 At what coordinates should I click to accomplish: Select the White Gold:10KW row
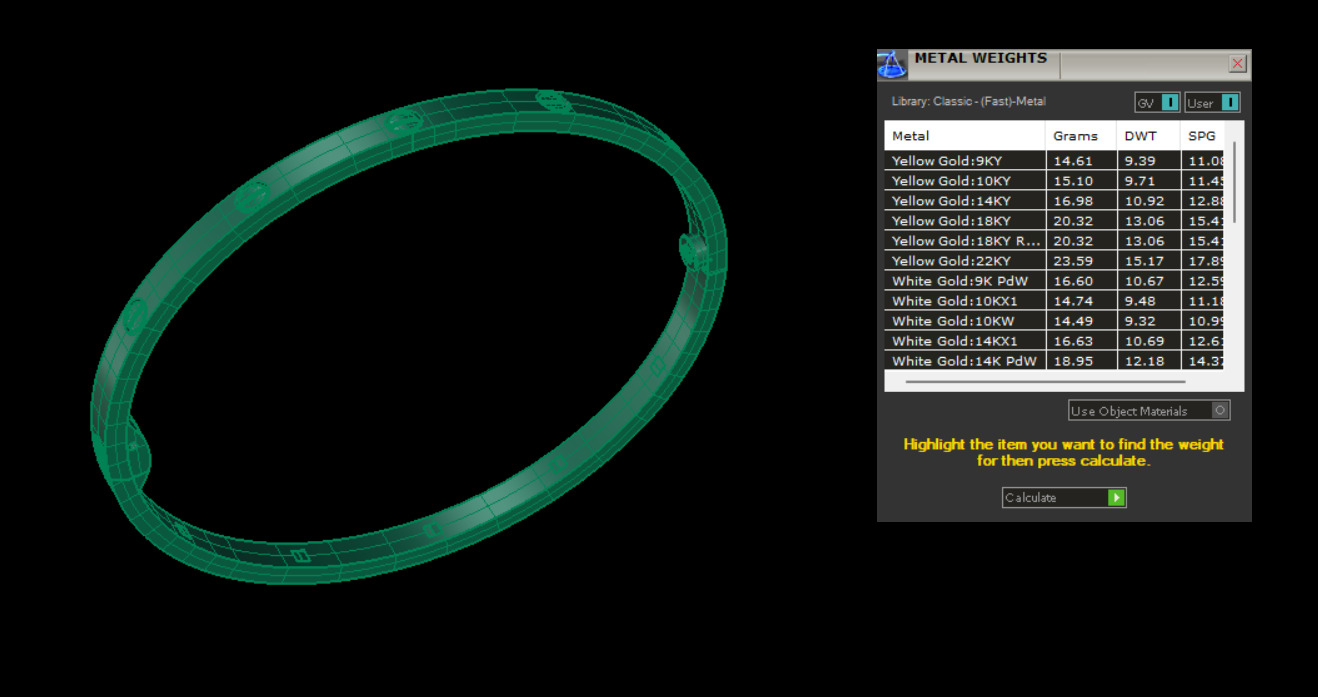tap(1054, 321)
